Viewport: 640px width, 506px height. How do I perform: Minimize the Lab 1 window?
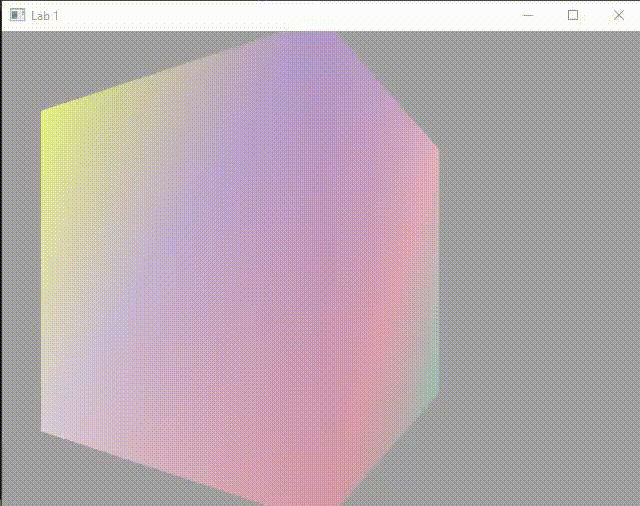[x=528, y=16]
